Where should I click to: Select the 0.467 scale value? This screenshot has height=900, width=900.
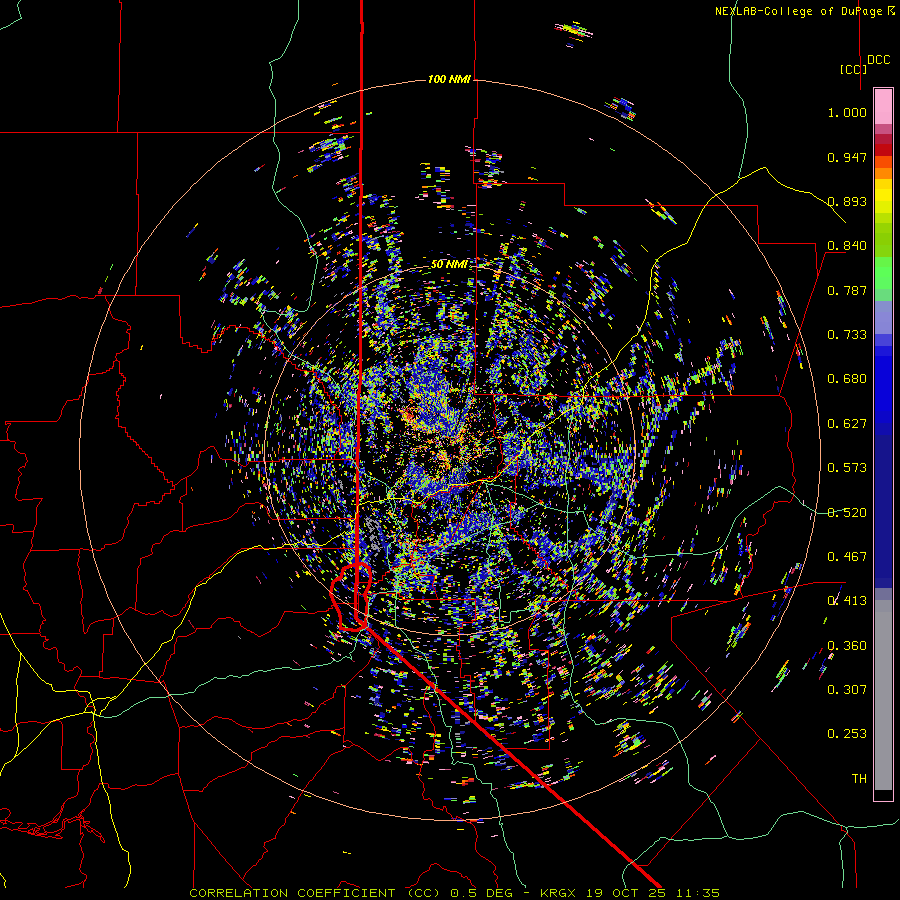(847, 557)
